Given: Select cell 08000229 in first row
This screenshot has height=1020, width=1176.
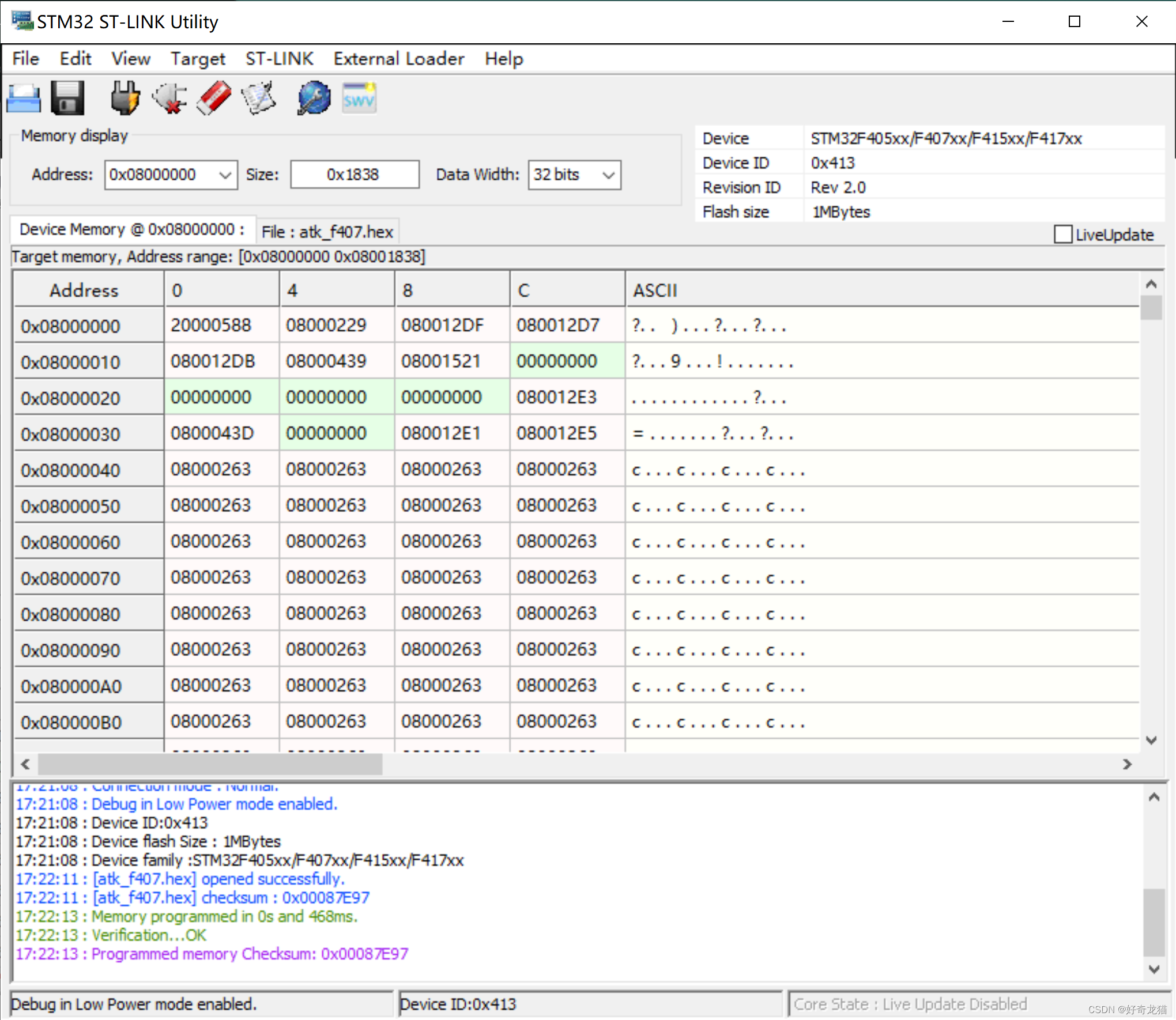Looking at the screenshot, I should pos(337,326).
